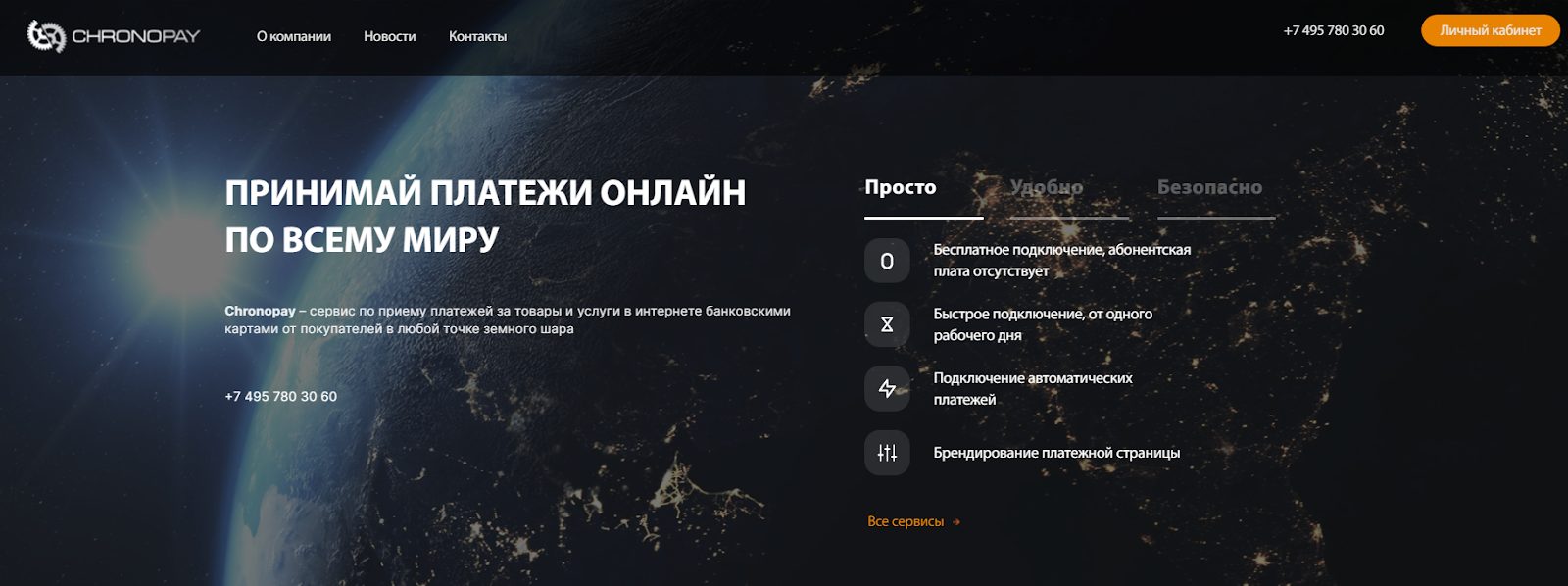Click the sliders icon for Брендирование
This screenshot has height=586, width=1568.
pyautogui.click(x=887, y=453)
